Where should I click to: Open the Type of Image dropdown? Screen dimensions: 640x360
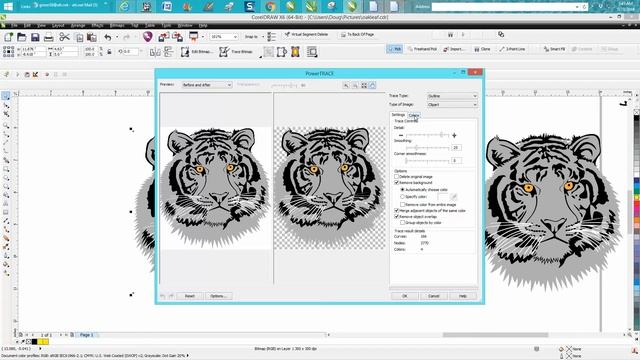[x=452, y=104]
